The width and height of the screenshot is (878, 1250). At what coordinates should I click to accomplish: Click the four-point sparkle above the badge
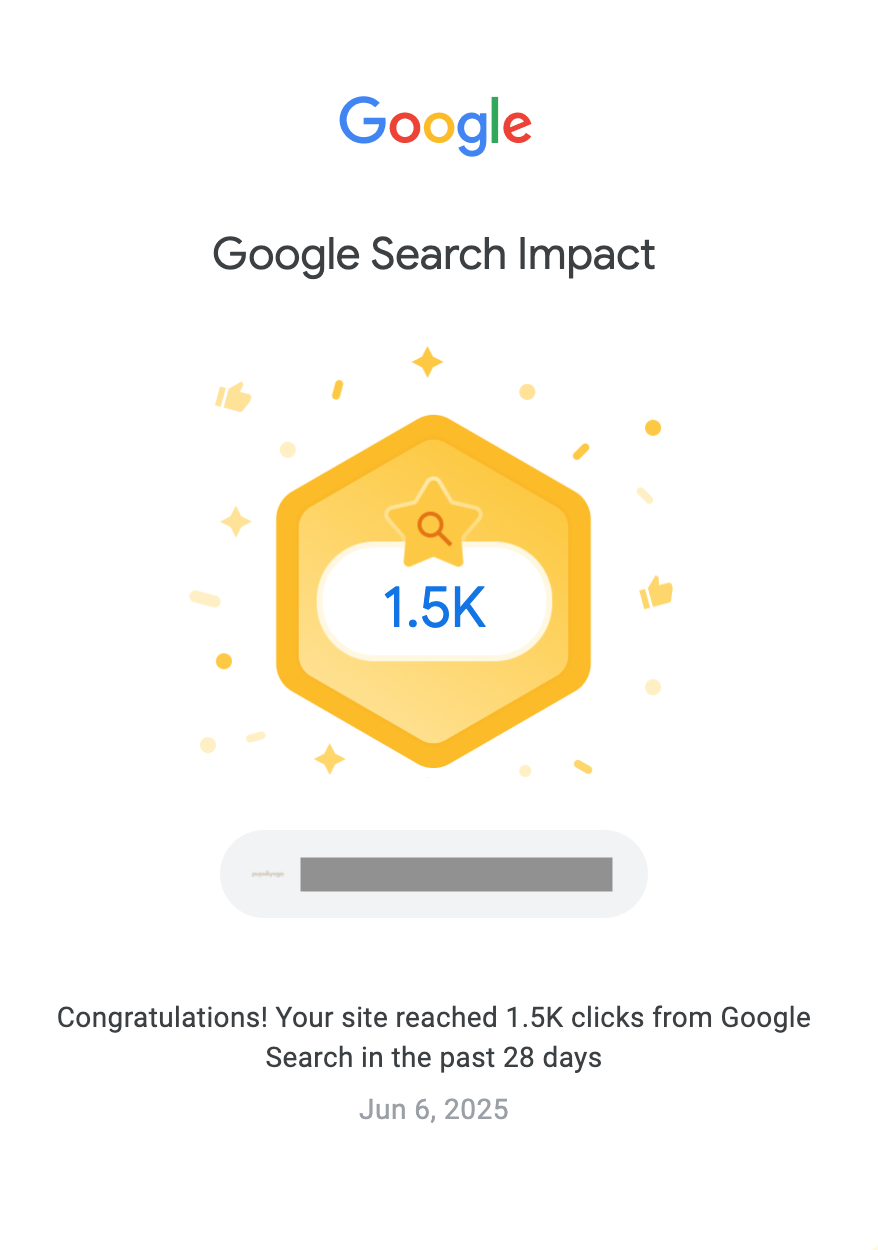[427, 362]
